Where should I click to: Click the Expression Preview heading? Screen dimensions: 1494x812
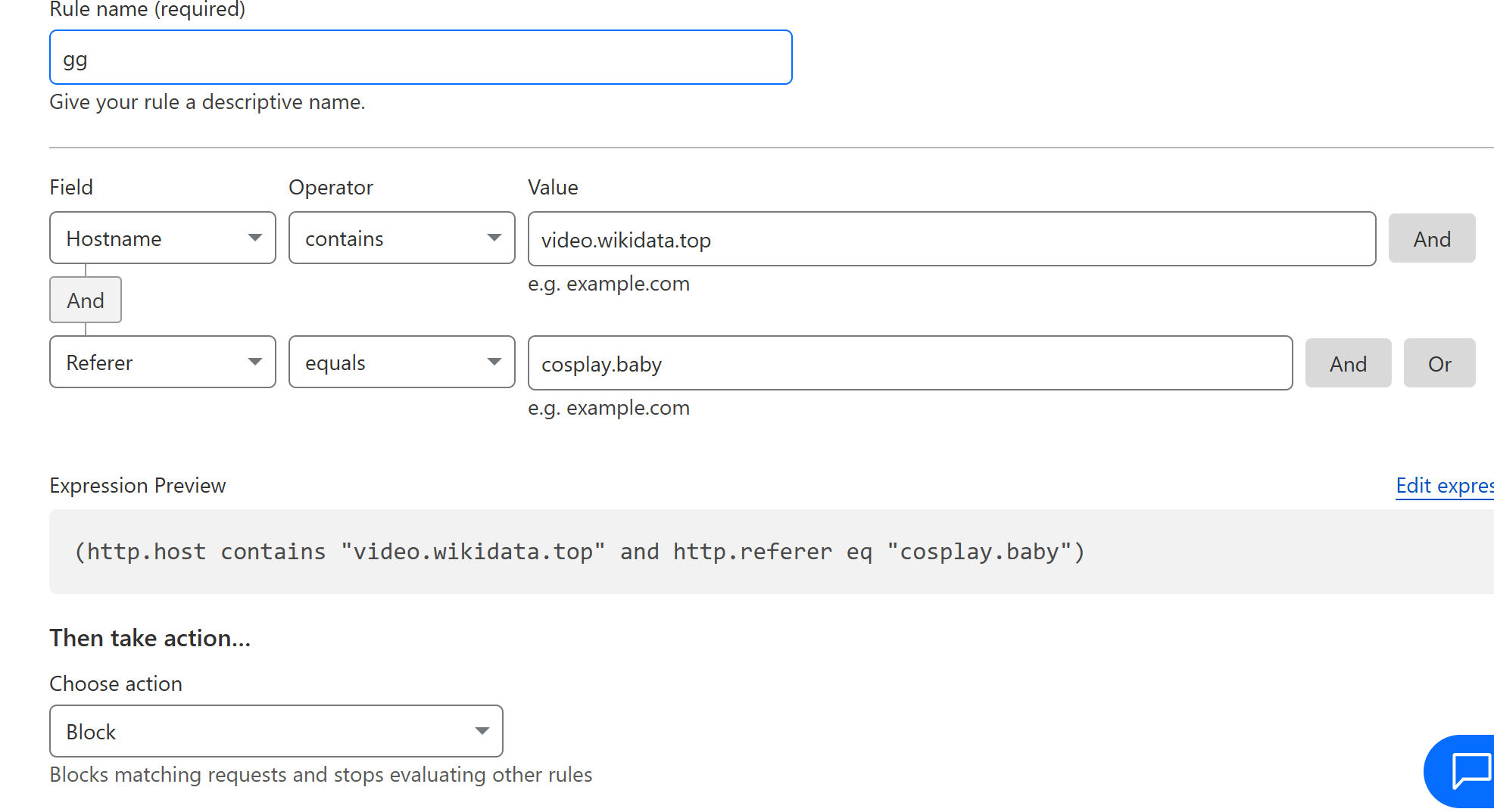click(138, 485)
